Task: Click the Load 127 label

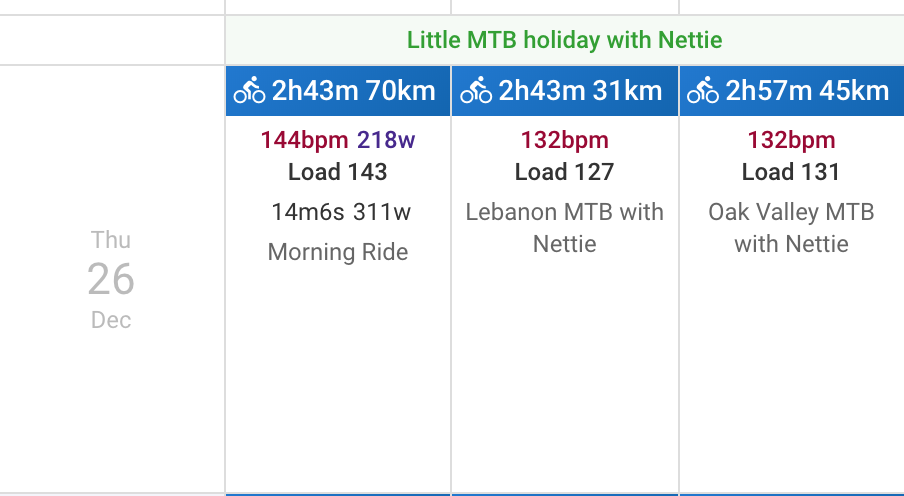Action: point(564,172)
